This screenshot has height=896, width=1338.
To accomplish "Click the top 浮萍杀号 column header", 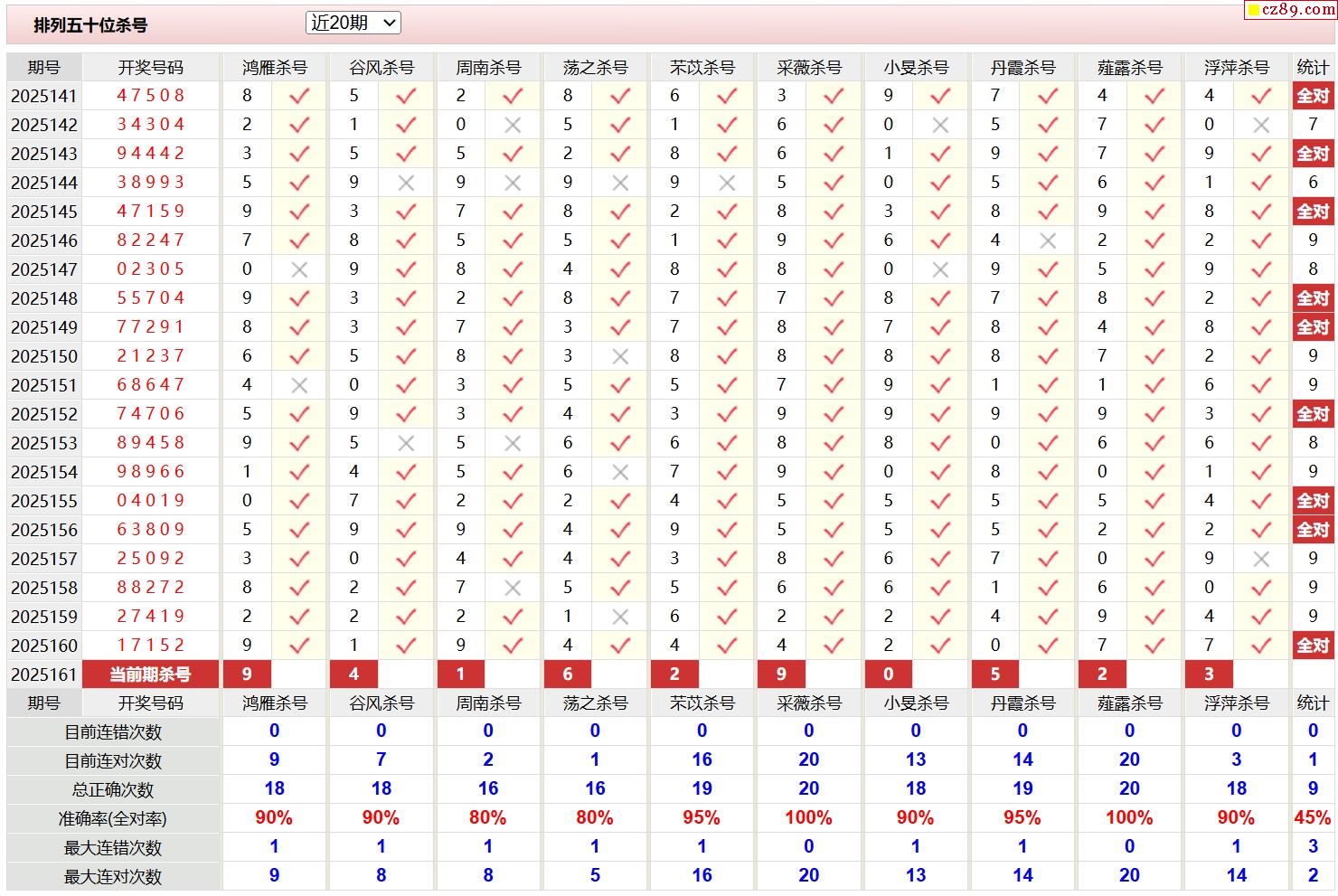I will [x=1237, y=68].
